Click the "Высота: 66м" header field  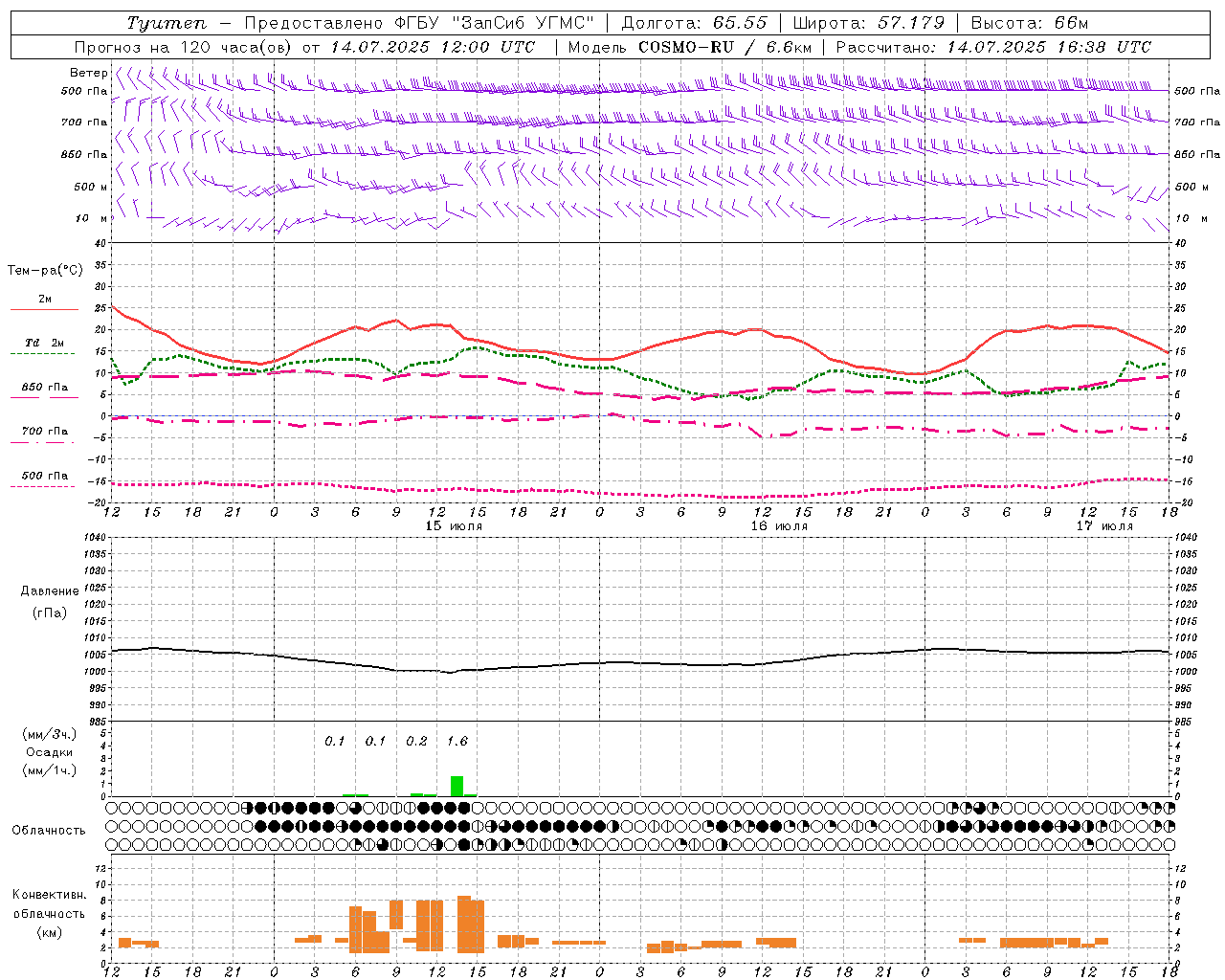click(x=1030, y=23)
